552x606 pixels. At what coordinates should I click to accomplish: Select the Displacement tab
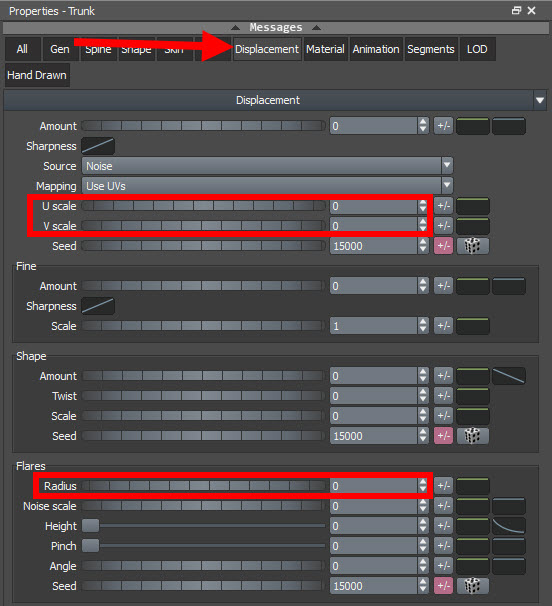pyautogui.click(x=267, y=49)
